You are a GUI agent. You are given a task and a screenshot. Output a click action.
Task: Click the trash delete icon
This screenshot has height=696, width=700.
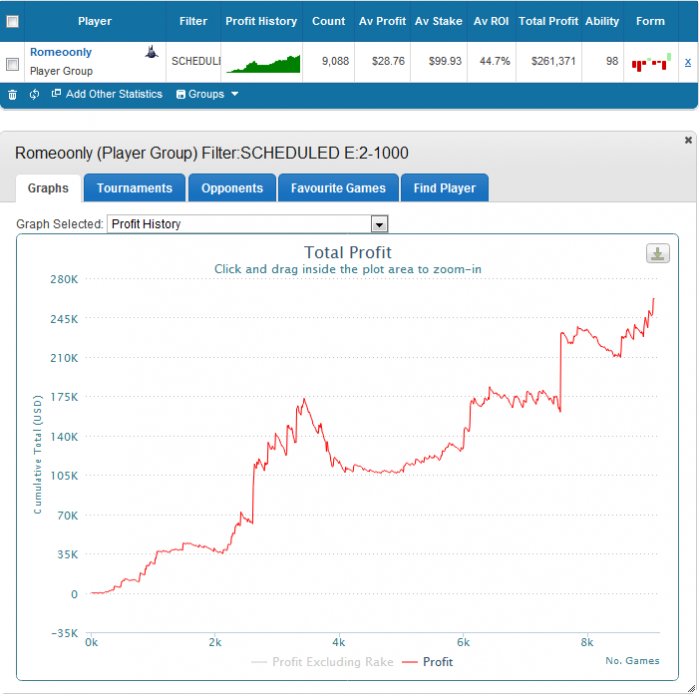12,95
